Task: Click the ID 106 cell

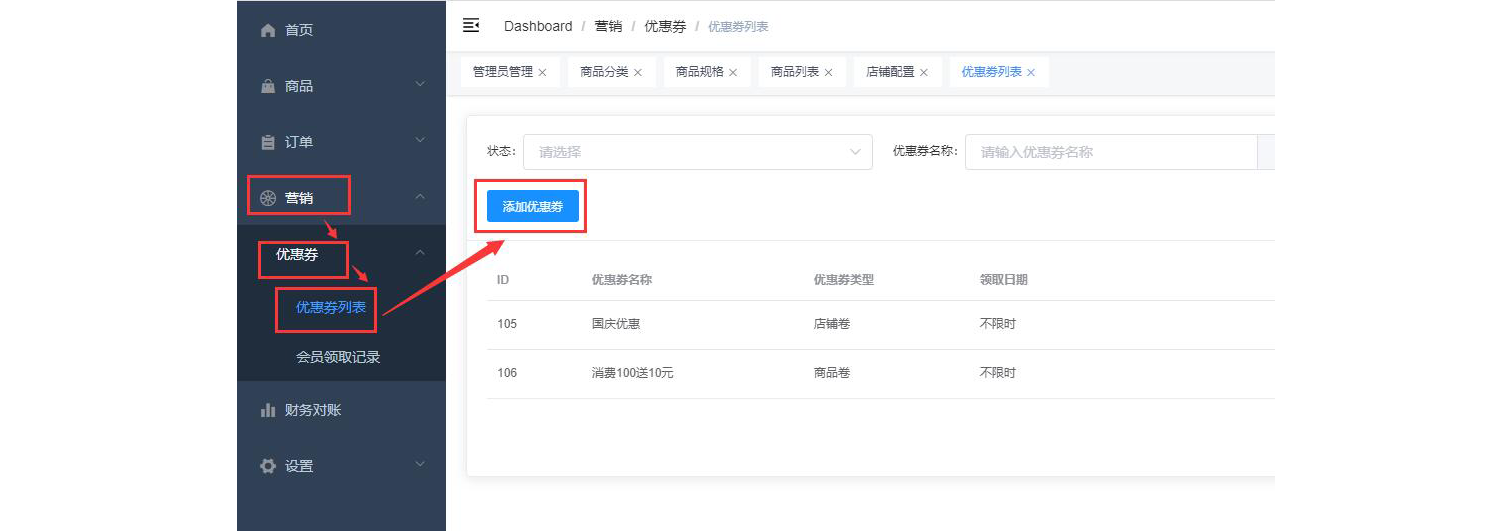Action: [x=507, y=373]
